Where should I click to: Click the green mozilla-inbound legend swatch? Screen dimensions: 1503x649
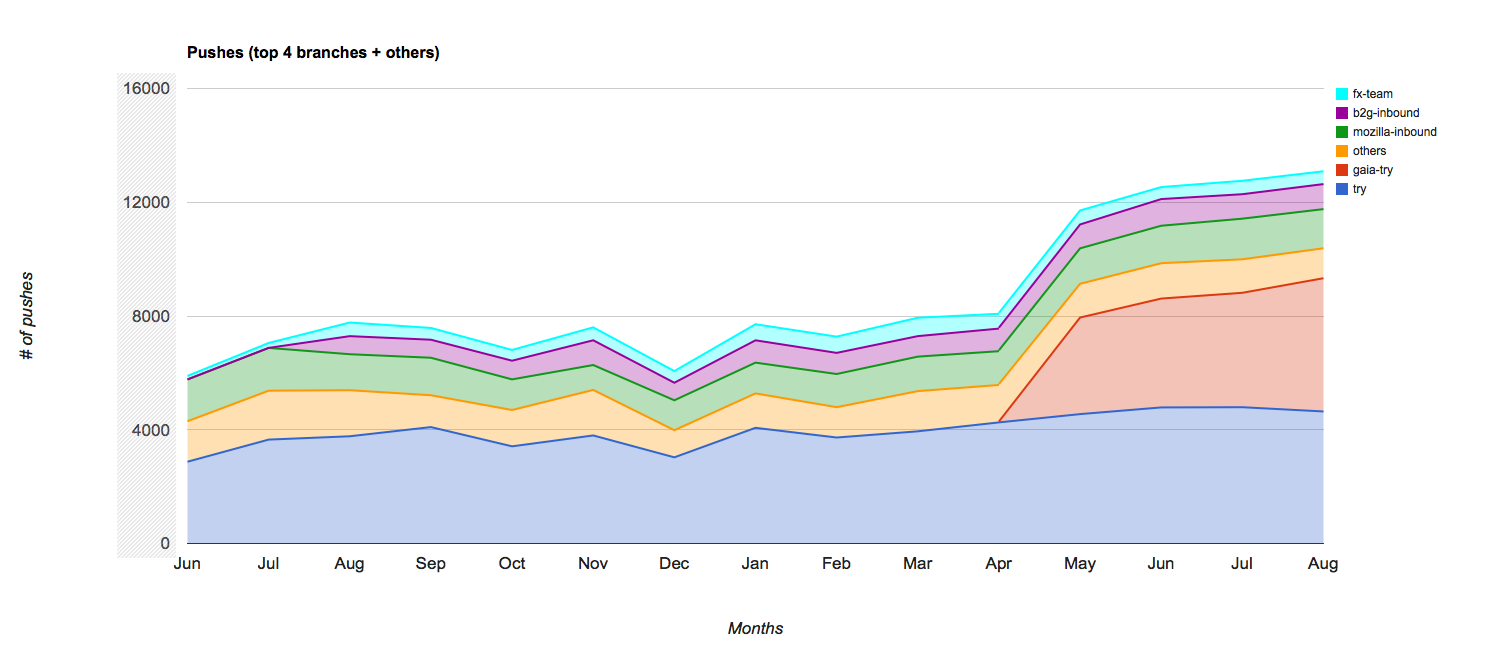click(x=1342, y=132)
